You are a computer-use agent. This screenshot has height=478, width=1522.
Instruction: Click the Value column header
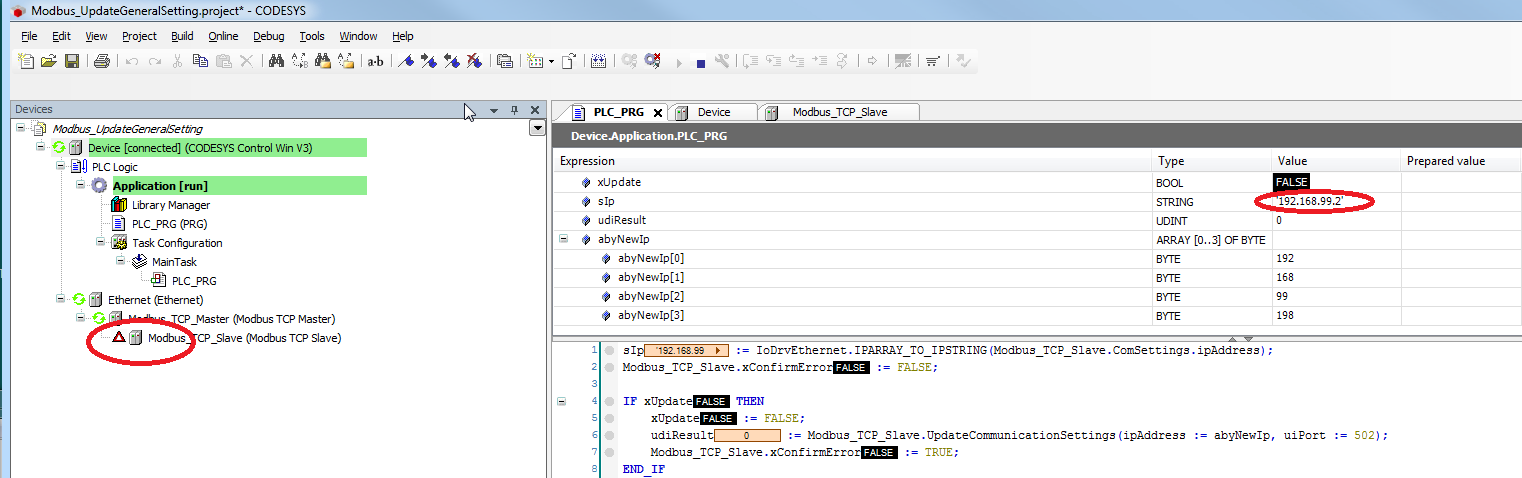coord(1292,161)
